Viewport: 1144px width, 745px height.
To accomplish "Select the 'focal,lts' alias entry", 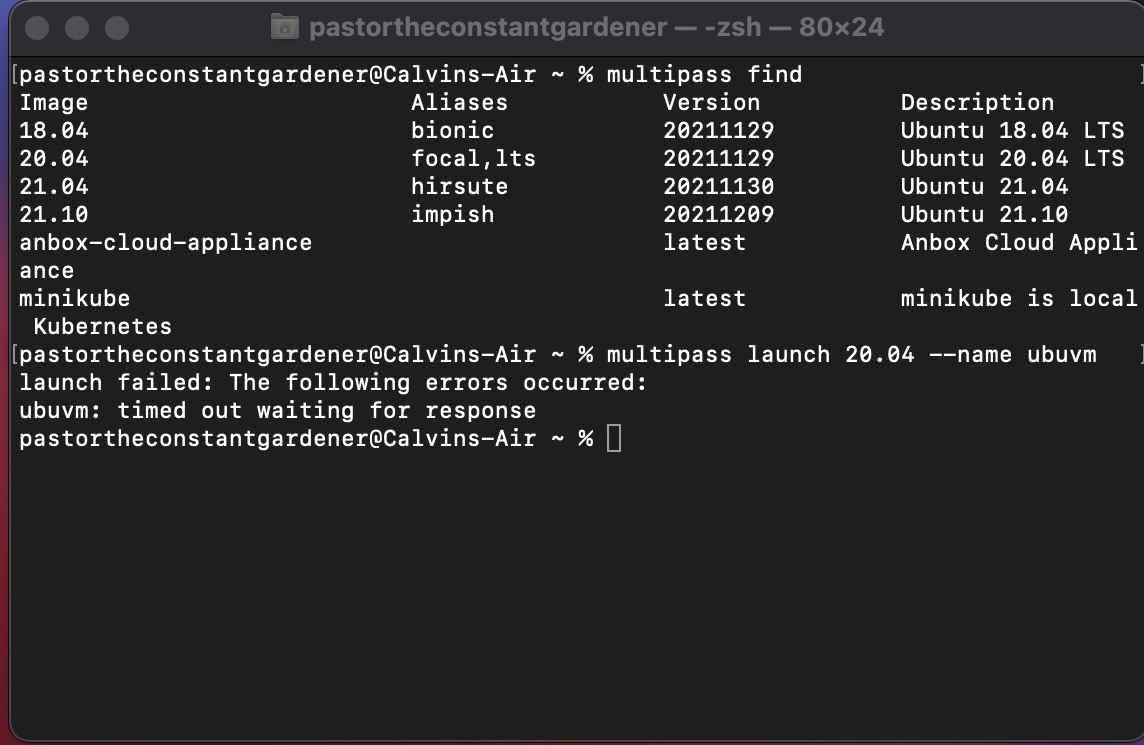I will tap(472, 158).
